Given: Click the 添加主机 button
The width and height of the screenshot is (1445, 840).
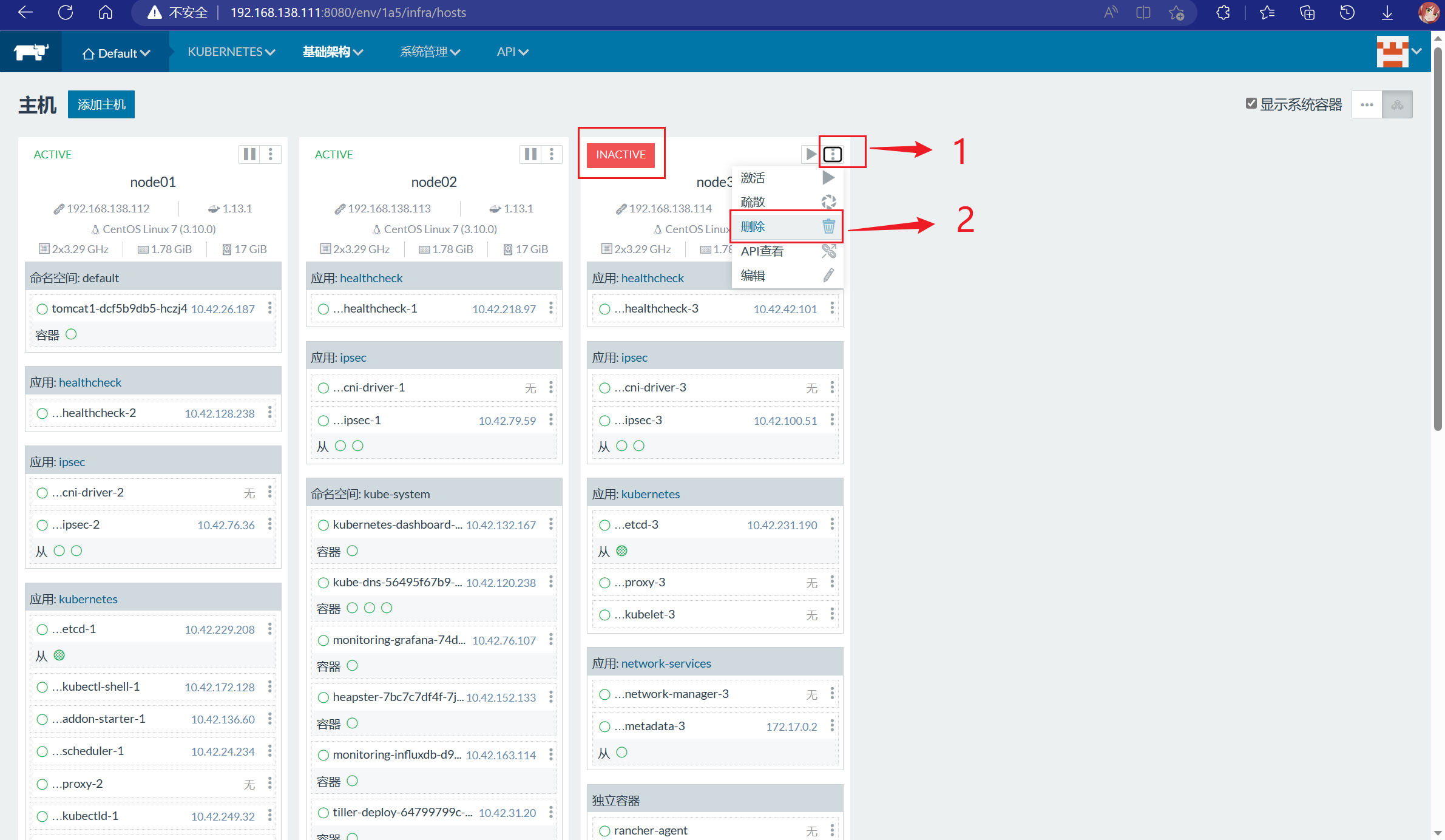Looking at the screenshot, I should (101, 104).
